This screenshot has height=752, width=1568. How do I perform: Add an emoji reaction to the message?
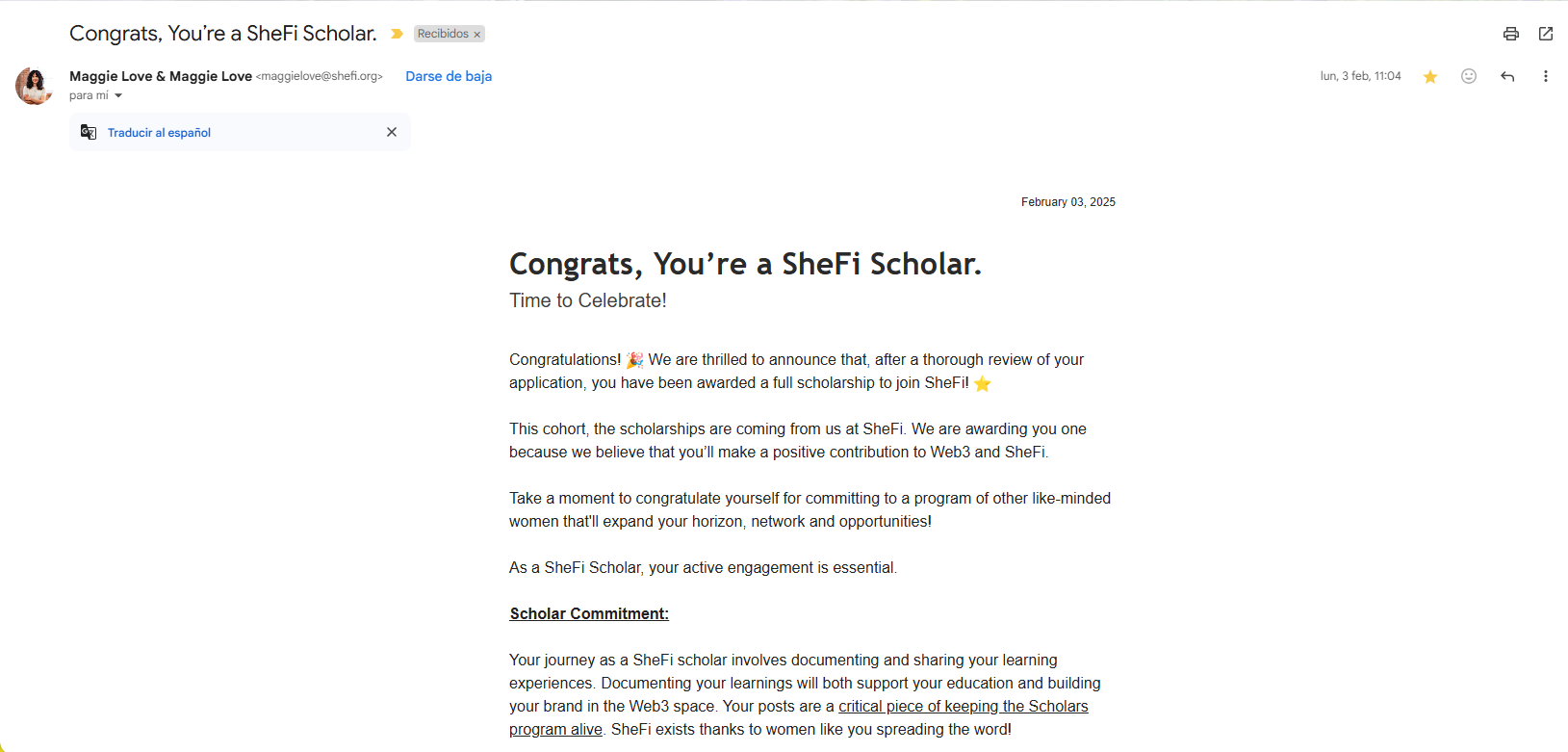[1469, 76]
